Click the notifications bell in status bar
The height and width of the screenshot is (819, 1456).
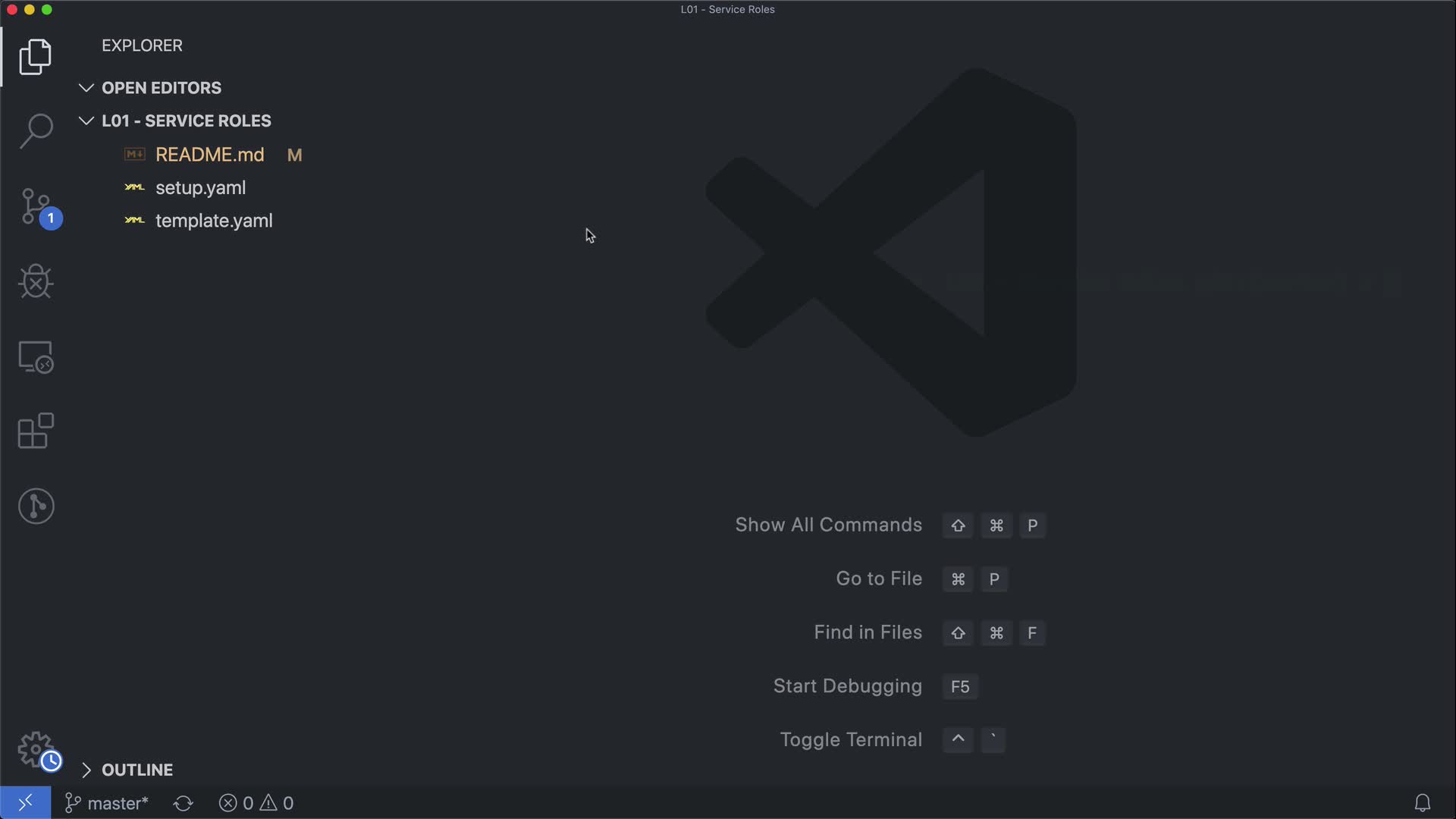coord(1422,802)
